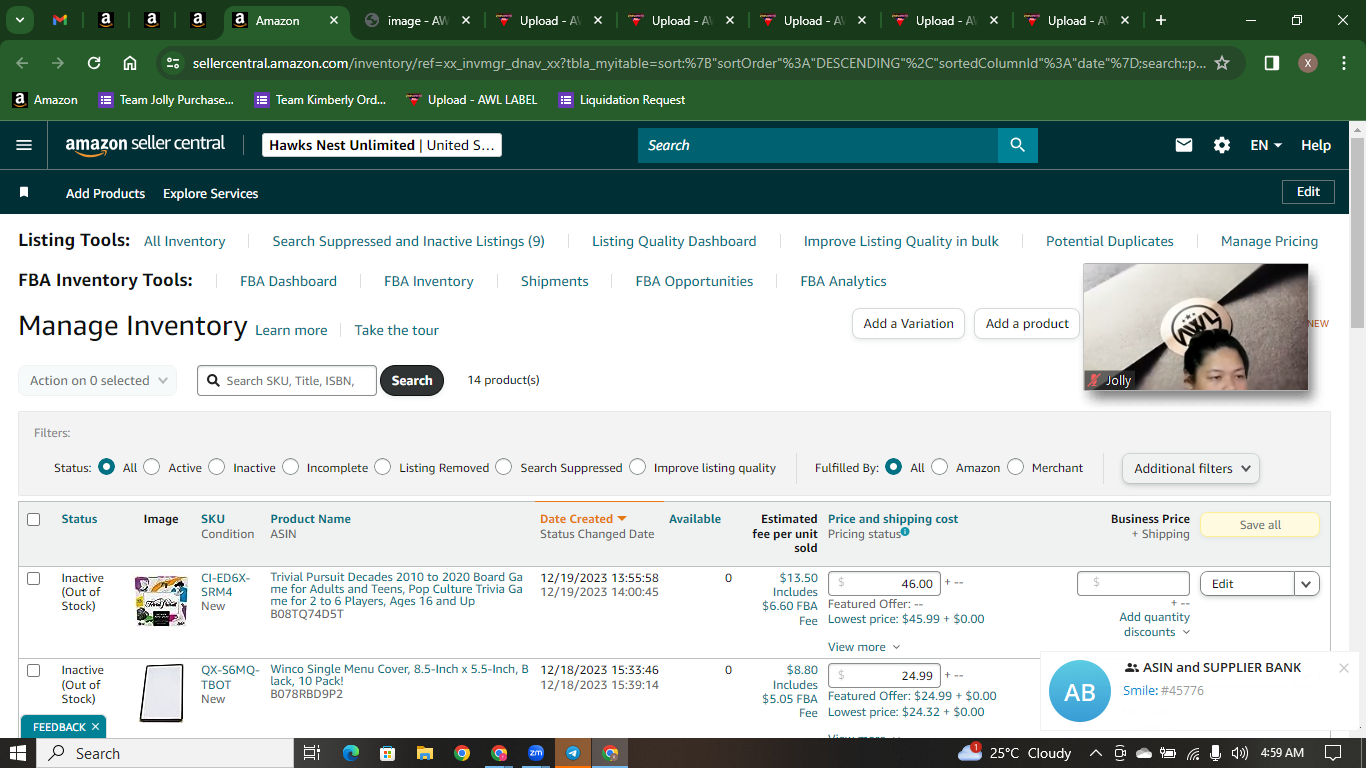Open the Learn more link
The width and height of the screenshot is (1366, 768).
[x=291, y=330]
